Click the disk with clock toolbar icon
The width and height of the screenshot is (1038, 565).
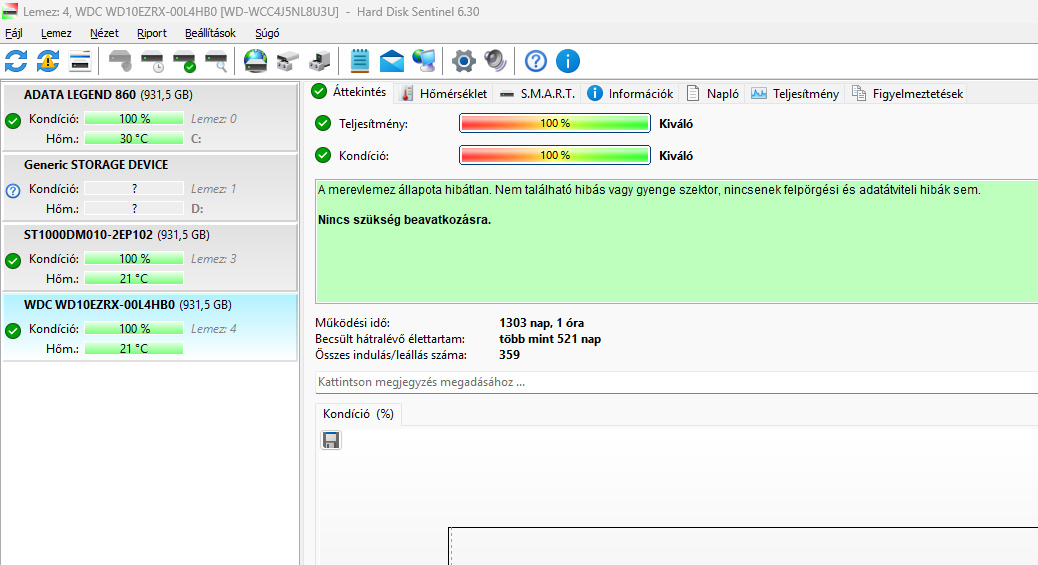pyautogui.click(x=152, y=61)
